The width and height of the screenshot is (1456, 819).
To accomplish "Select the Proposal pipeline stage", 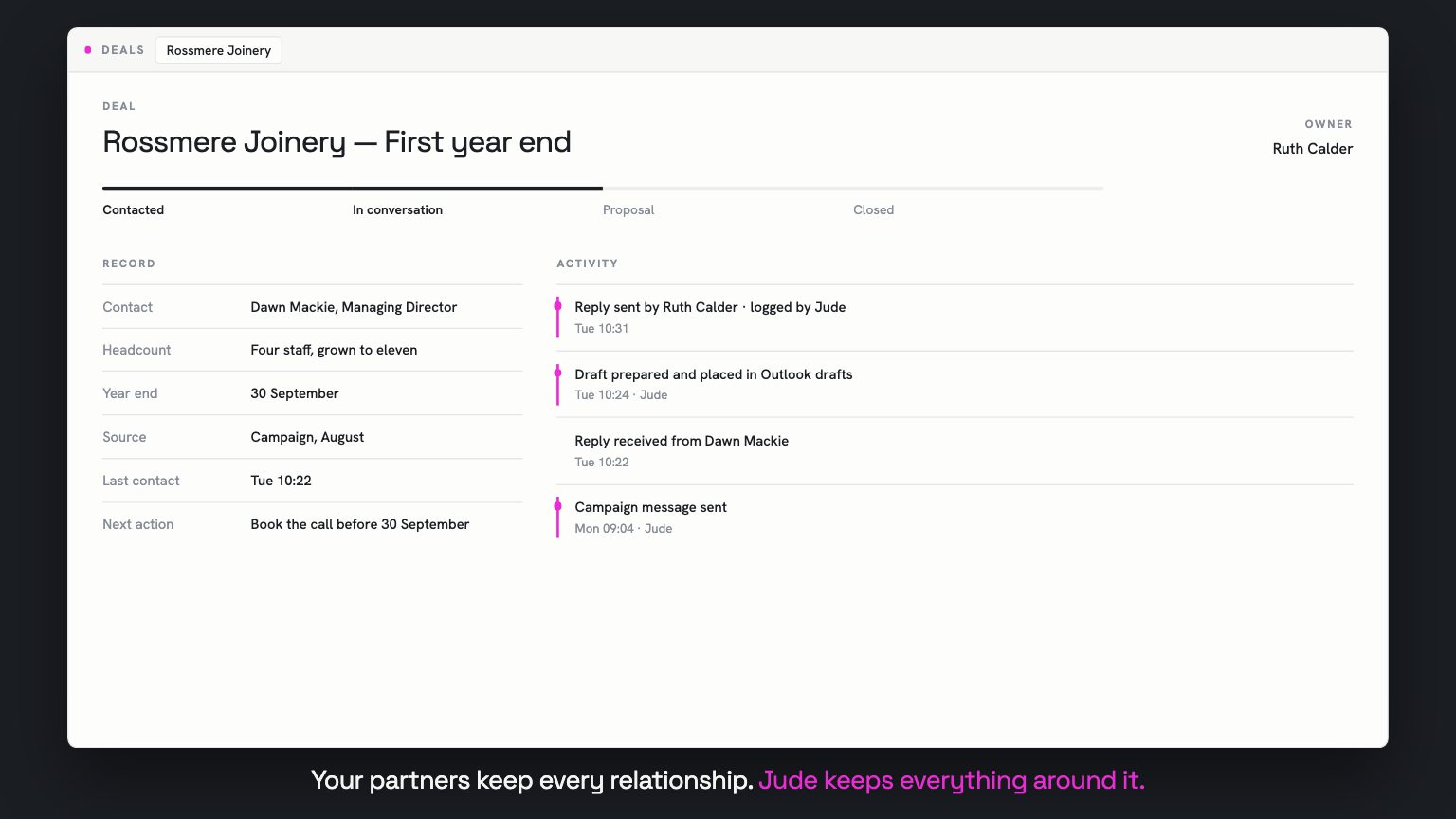I will 628,209.
